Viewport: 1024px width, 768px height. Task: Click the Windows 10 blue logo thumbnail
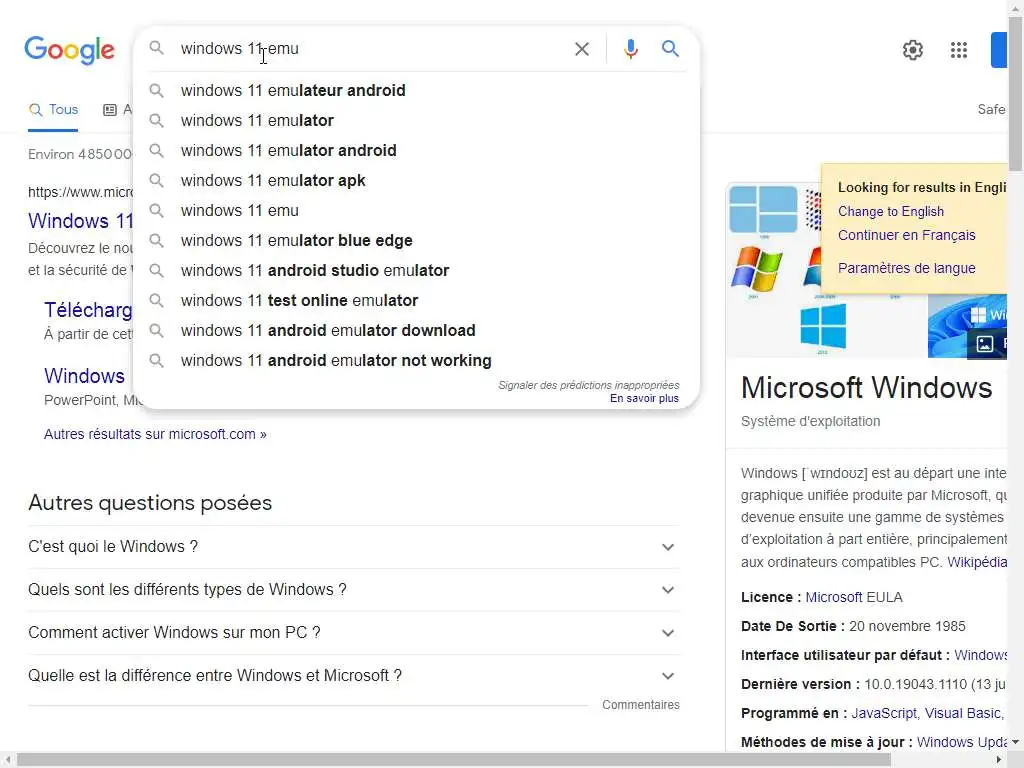pos(823,325)
